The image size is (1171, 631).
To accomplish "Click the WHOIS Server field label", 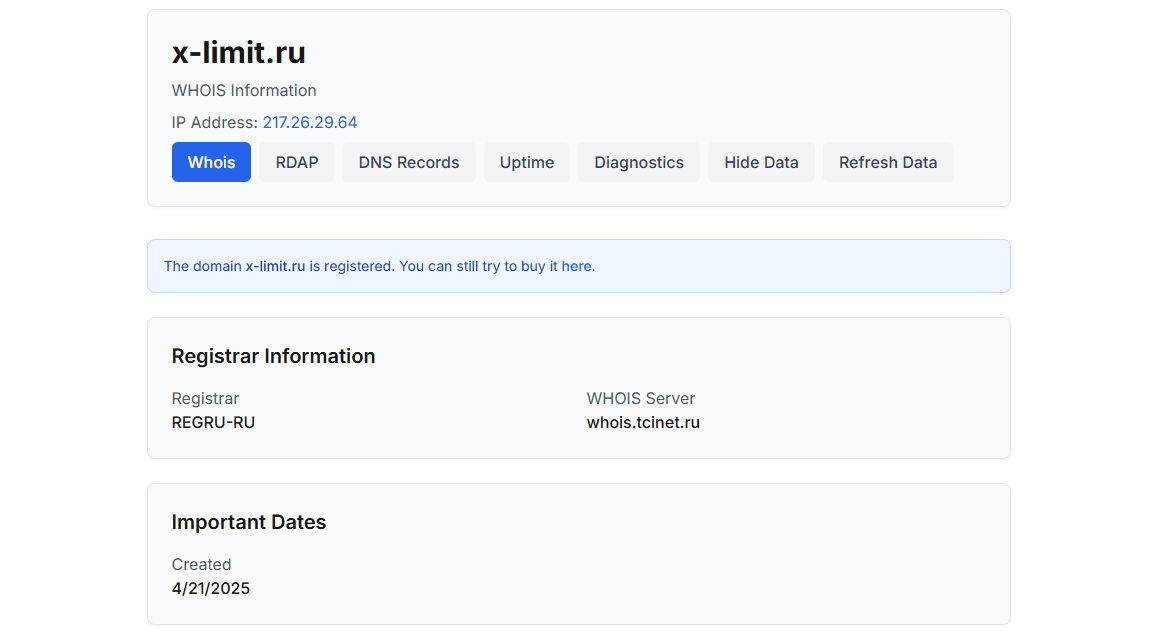I will [641, 398].
